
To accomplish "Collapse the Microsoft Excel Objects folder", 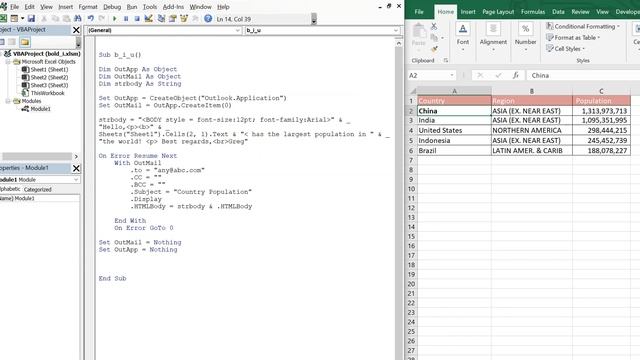I will 8,62.
